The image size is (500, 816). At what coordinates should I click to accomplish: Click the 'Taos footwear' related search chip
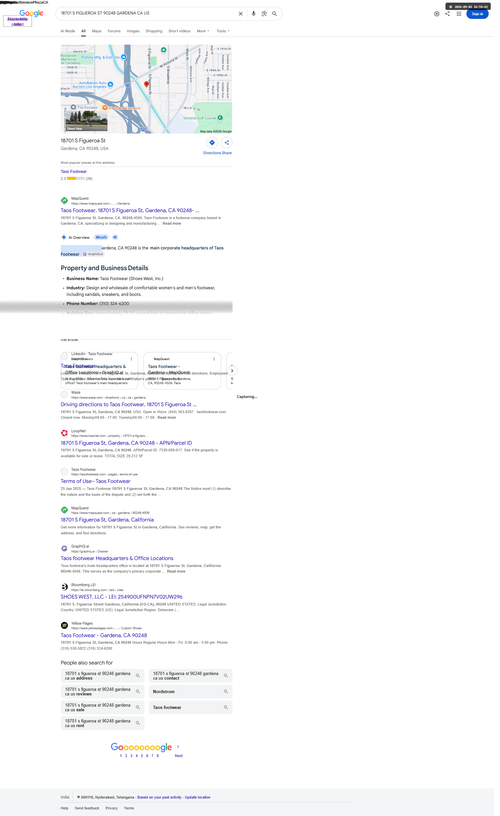tap(190, 708)
